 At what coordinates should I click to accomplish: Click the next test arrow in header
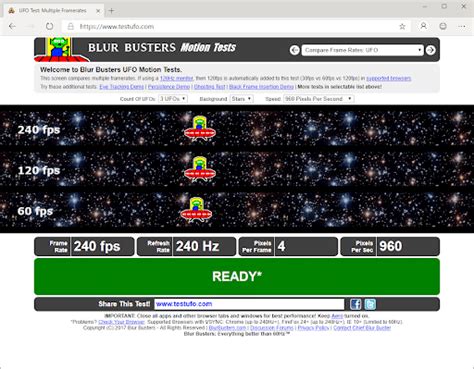coord(430,50)
